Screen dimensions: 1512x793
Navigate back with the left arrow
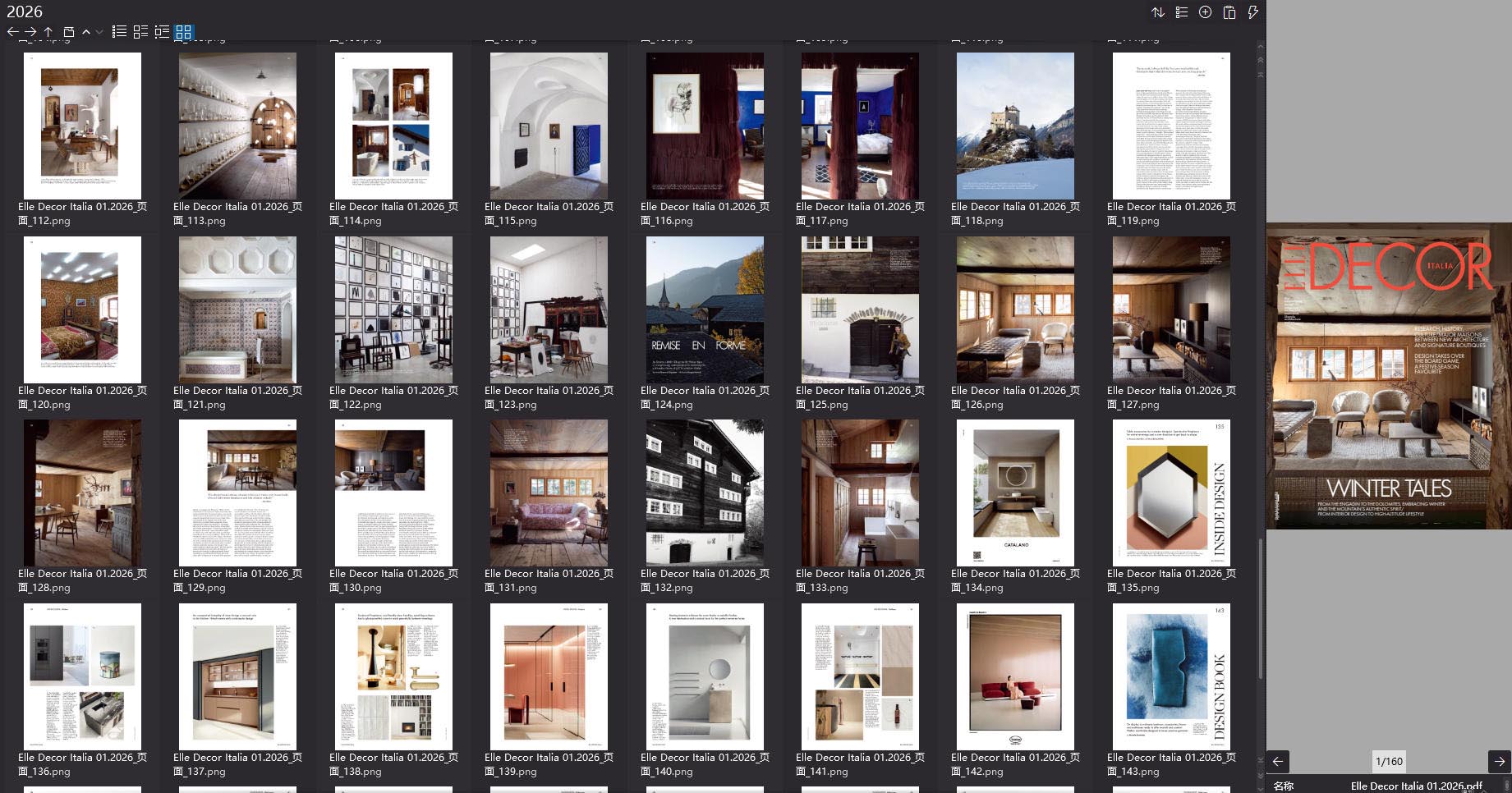pos(12,32)
